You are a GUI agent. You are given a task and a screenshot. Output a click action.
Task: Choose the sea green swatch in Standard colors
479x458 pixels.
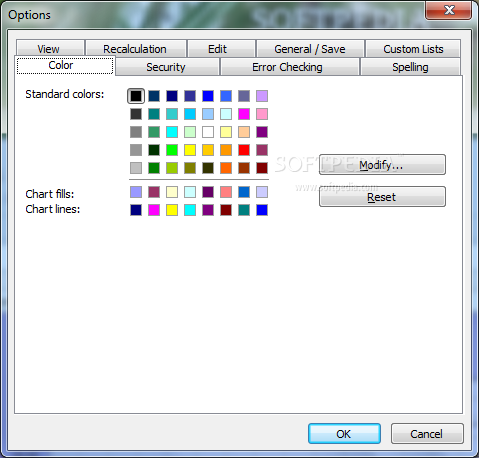154,132
